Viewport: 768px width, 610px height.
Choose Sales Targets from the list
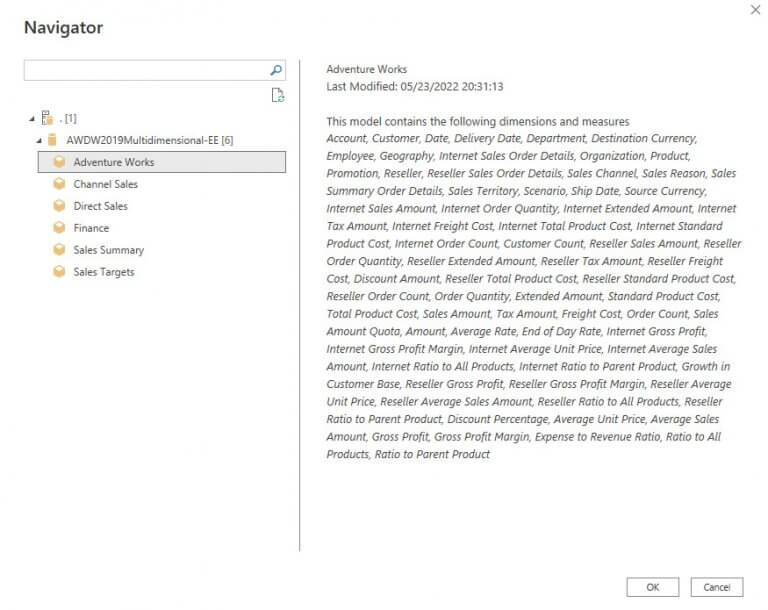[104, 272]
